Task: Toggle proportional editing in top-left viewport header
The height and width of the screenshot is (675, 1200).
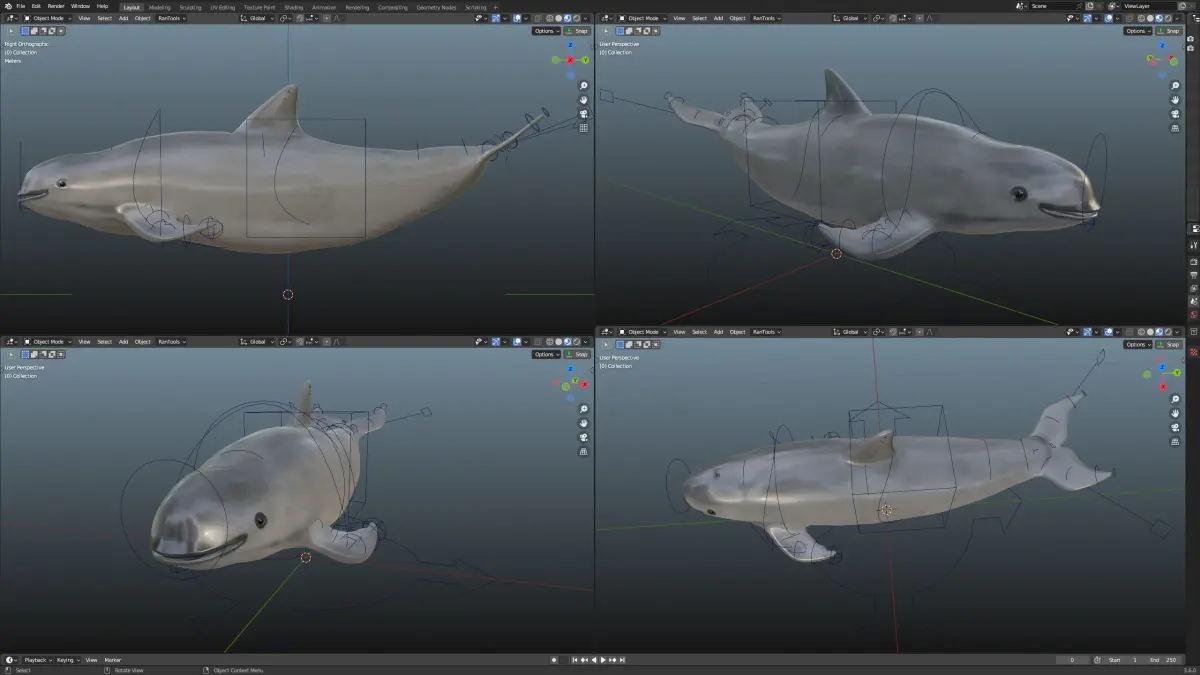Action: (x=327, y=18)
